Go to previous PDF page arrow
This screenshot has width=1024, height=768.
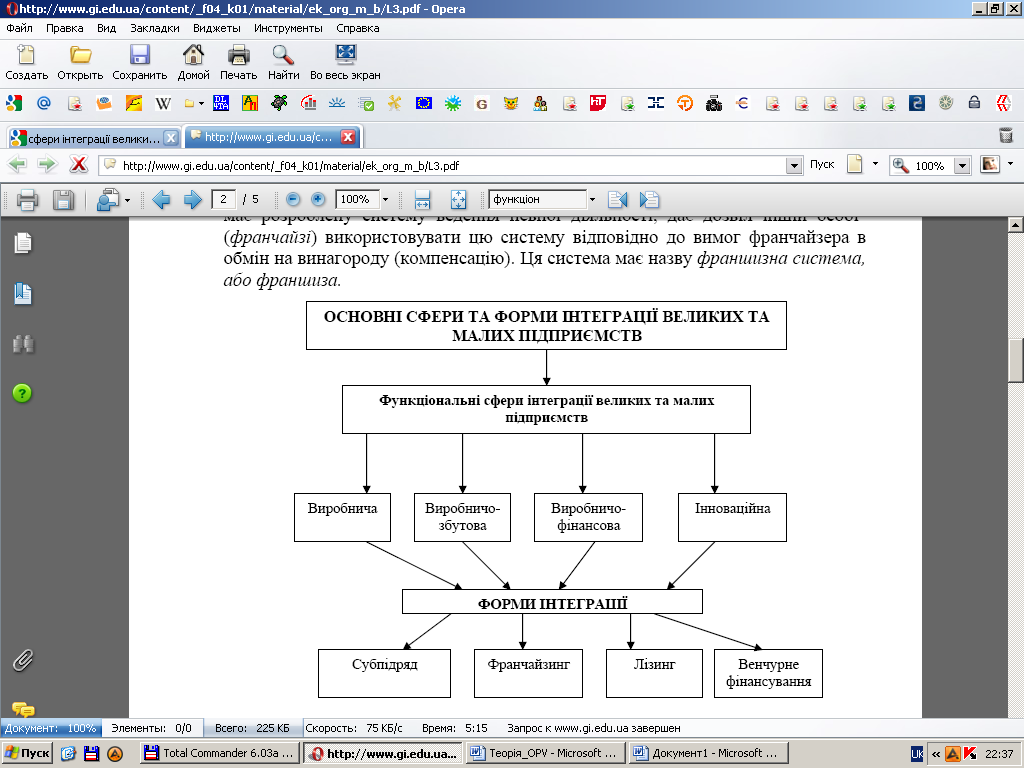pyautogui.click(x=161, y=200)
